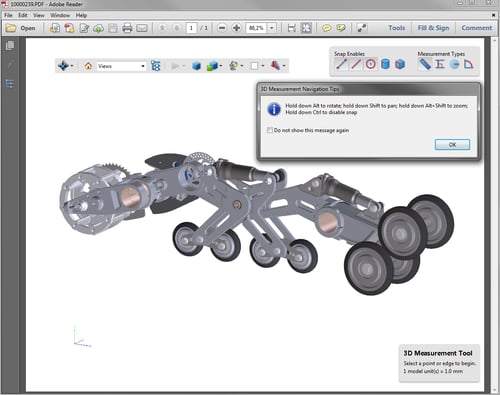500x395 pixels.
Task: Open the Tools pane
Action: click(x=396, y=28)
